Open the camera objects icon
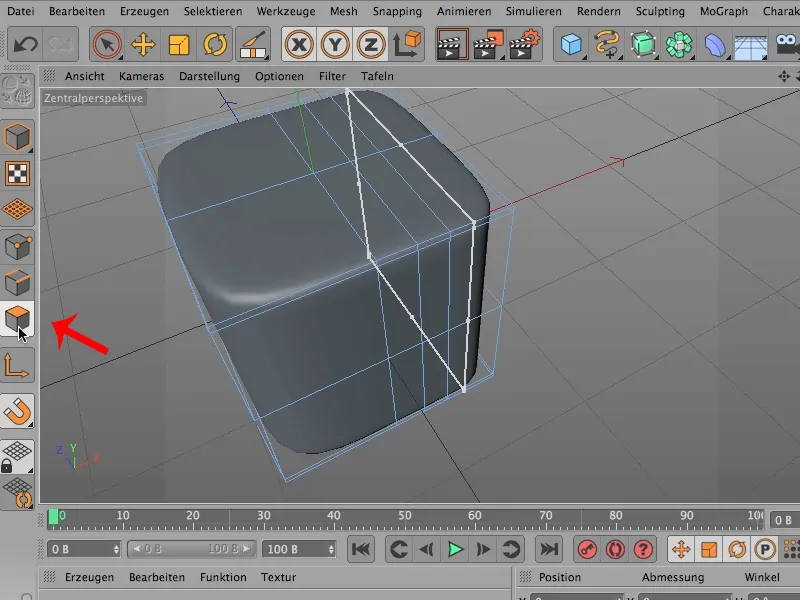800x600 pixels. pyautogui.click(x=787, y=44)
